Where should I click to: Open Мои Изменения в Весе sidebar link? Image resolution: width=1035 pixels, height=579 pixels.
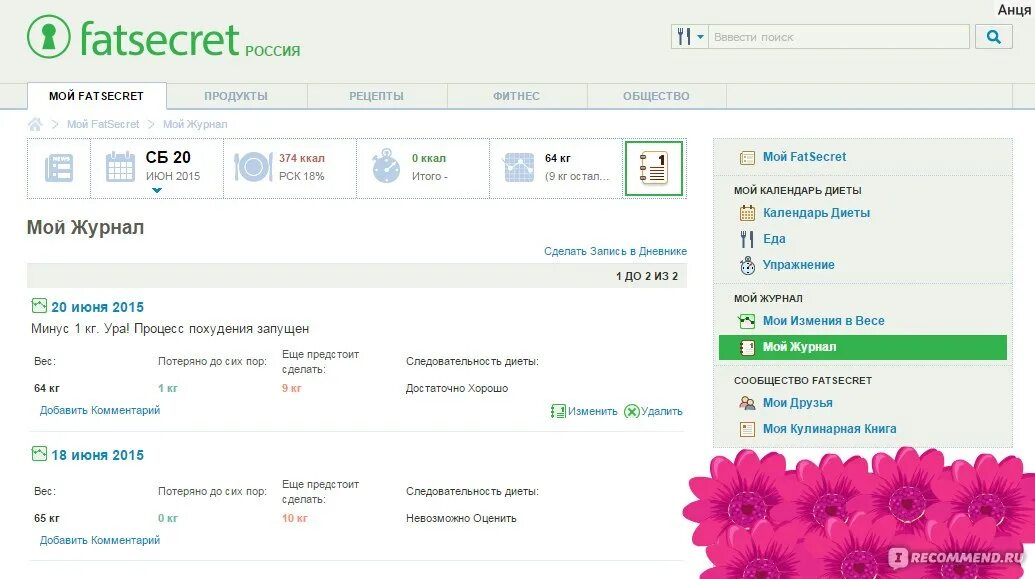pyautogui.click(x=824, y=321)
